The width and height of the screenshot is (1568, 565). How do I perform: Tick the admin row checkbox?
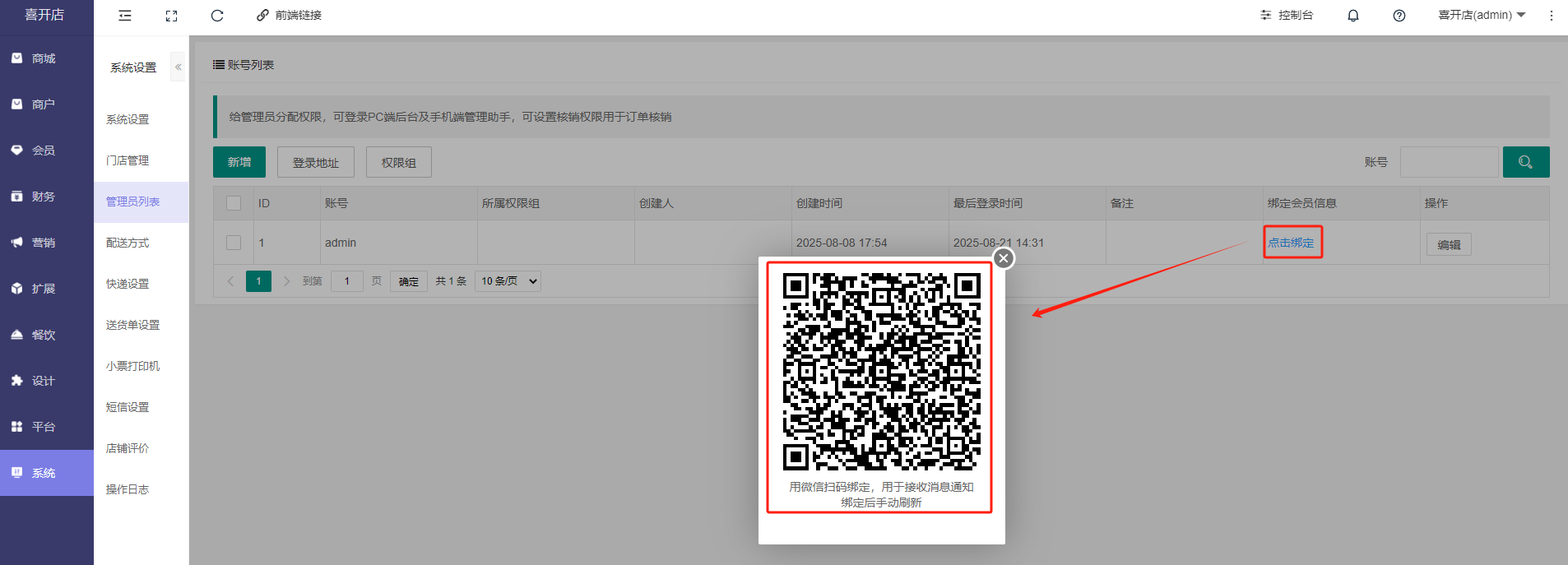(234, 243)
